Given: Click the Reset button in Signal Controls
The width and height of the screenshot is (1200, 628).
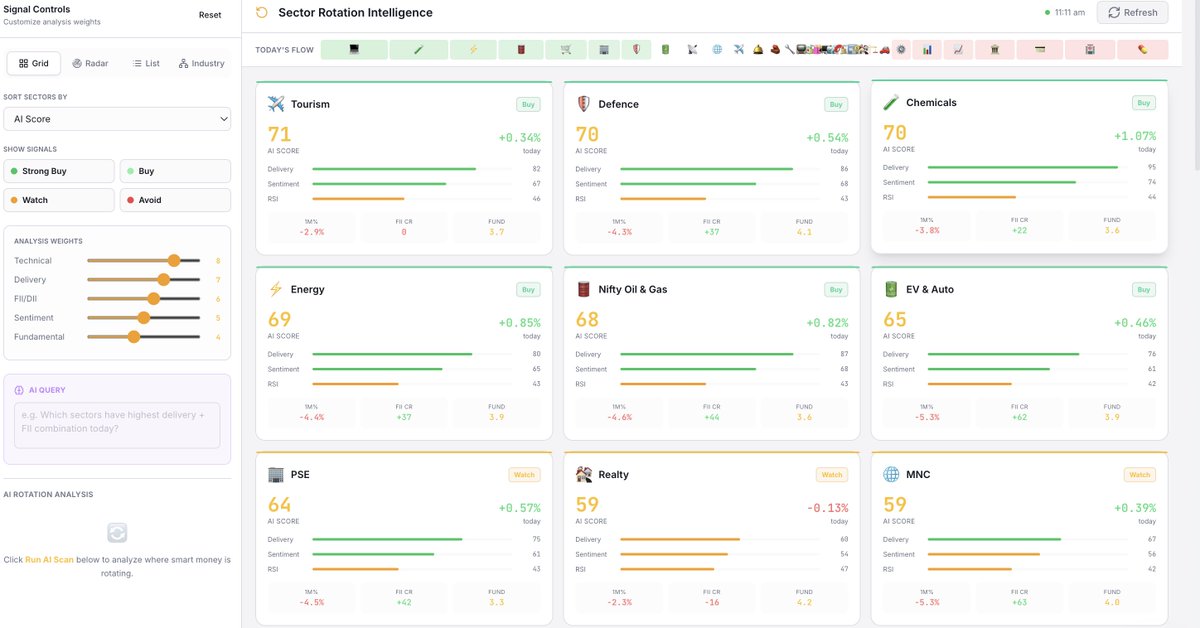Looking at the screenshot, I should point(210,15).
